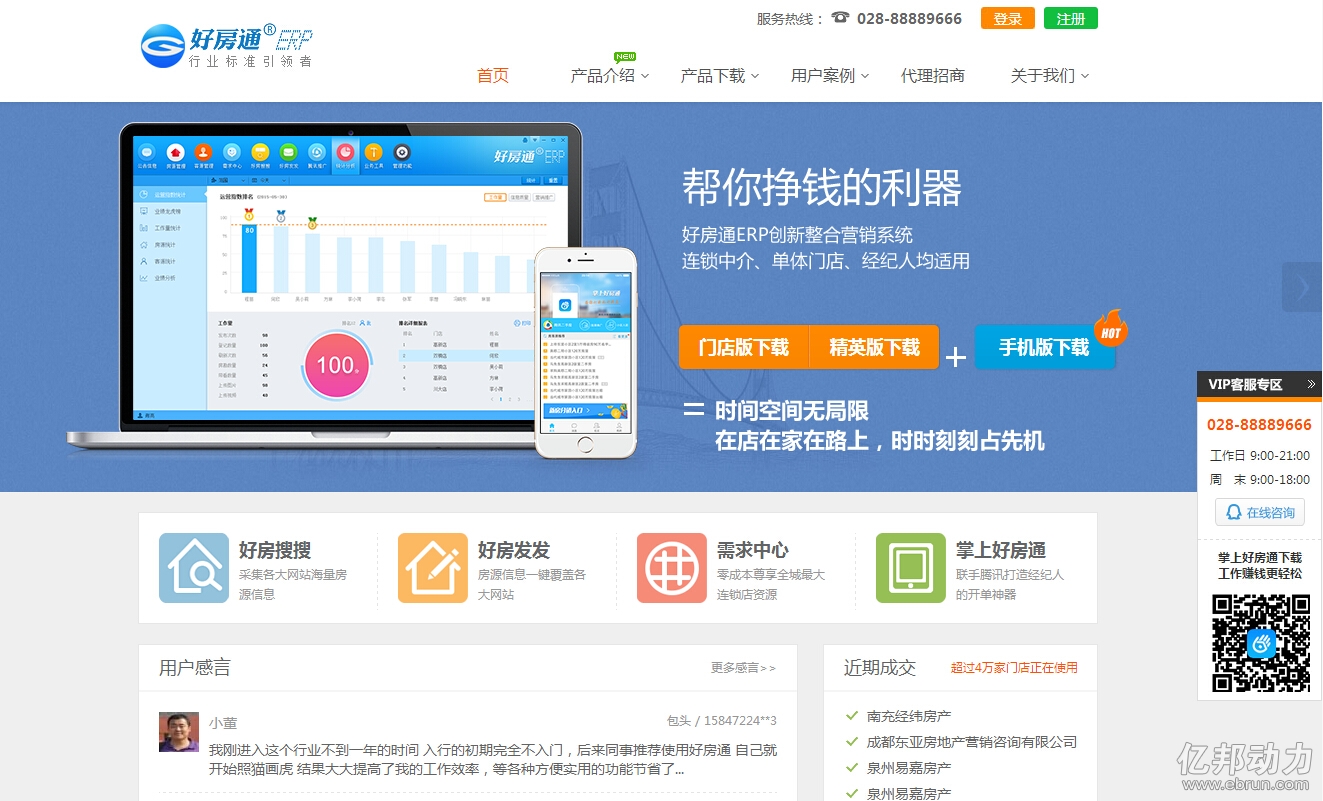Click 小董's user avatar
The width and height of the screenshot is (1323, 801).
click(179, 732)
